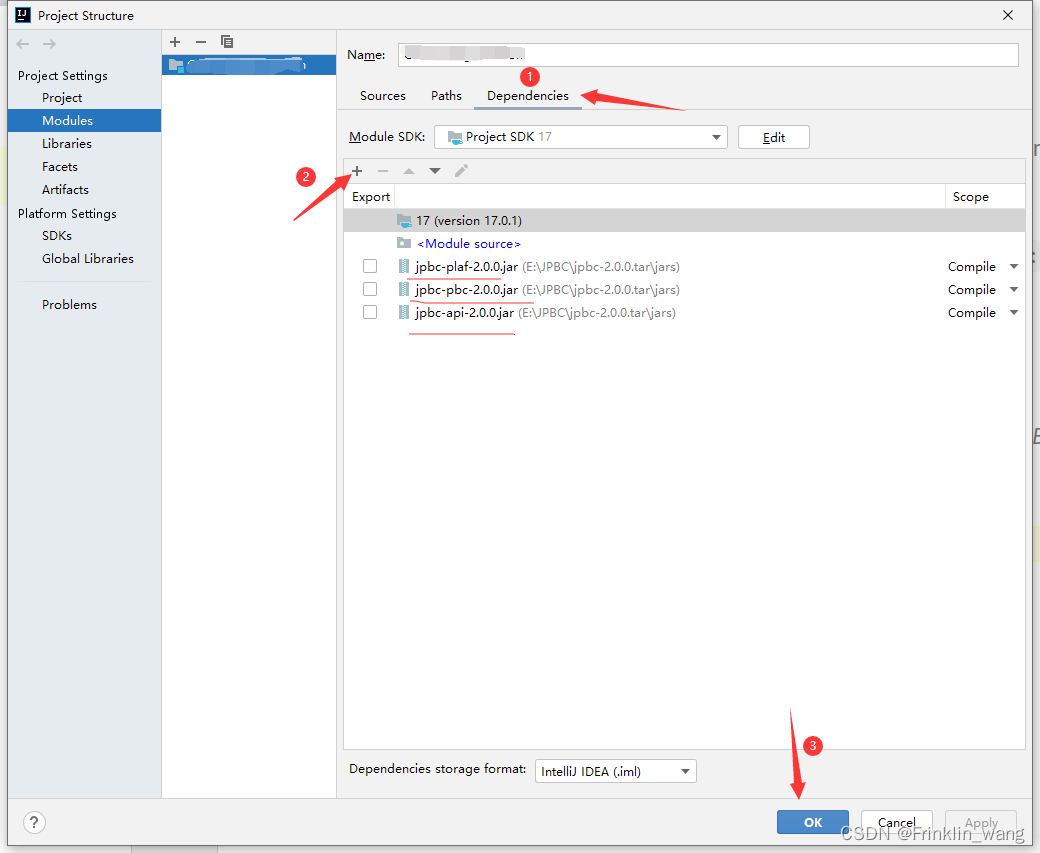Open the Paths tab
The height and width of the screenshot is (853, 1040).
[x=446, y=95]
